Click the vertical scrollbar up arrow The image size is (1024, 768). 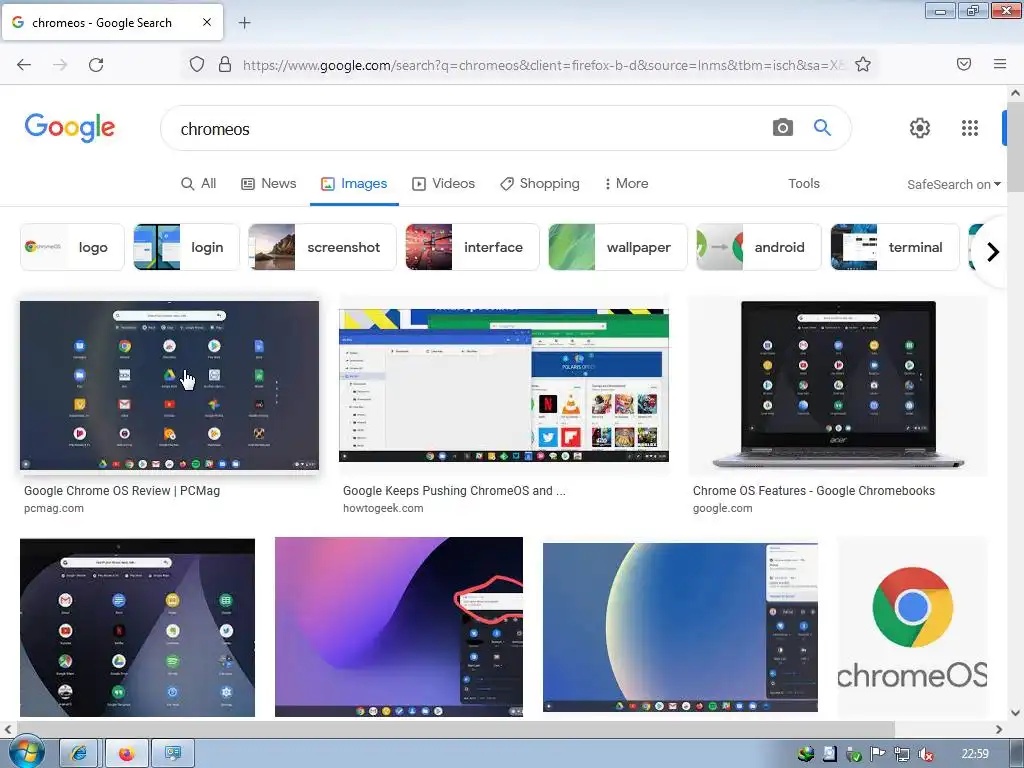[1016, 93]
